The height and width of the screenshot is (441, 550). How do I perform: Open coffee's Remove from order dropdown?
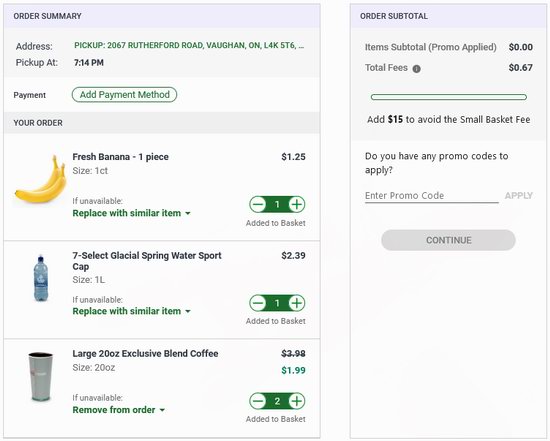[119, 410]
